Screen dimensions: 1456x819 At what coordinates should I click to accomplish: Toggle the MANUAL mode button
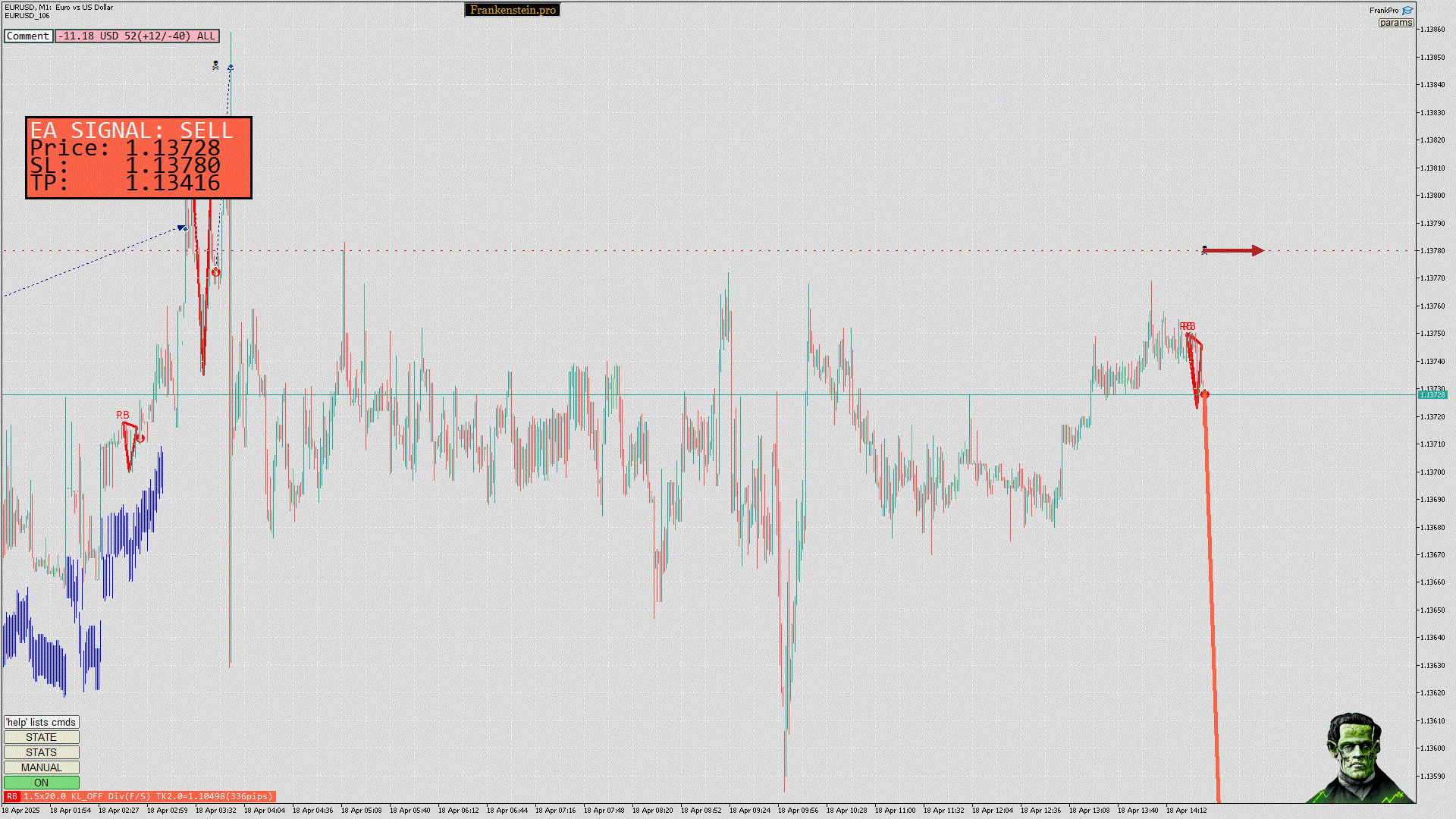click(x=41, y=767)
